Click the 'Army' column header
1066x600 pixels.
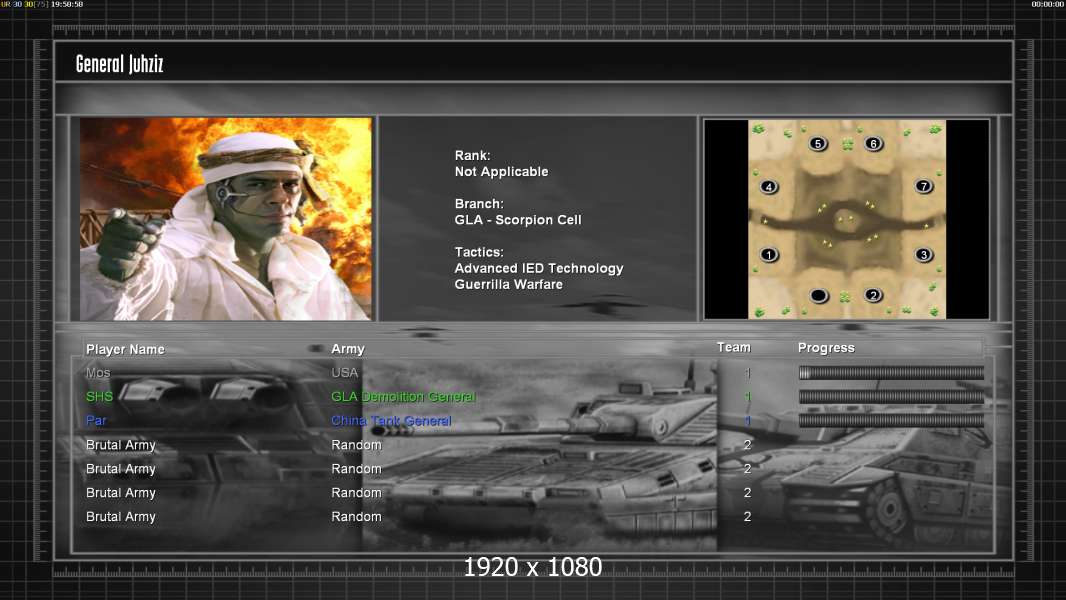(348, 349)
